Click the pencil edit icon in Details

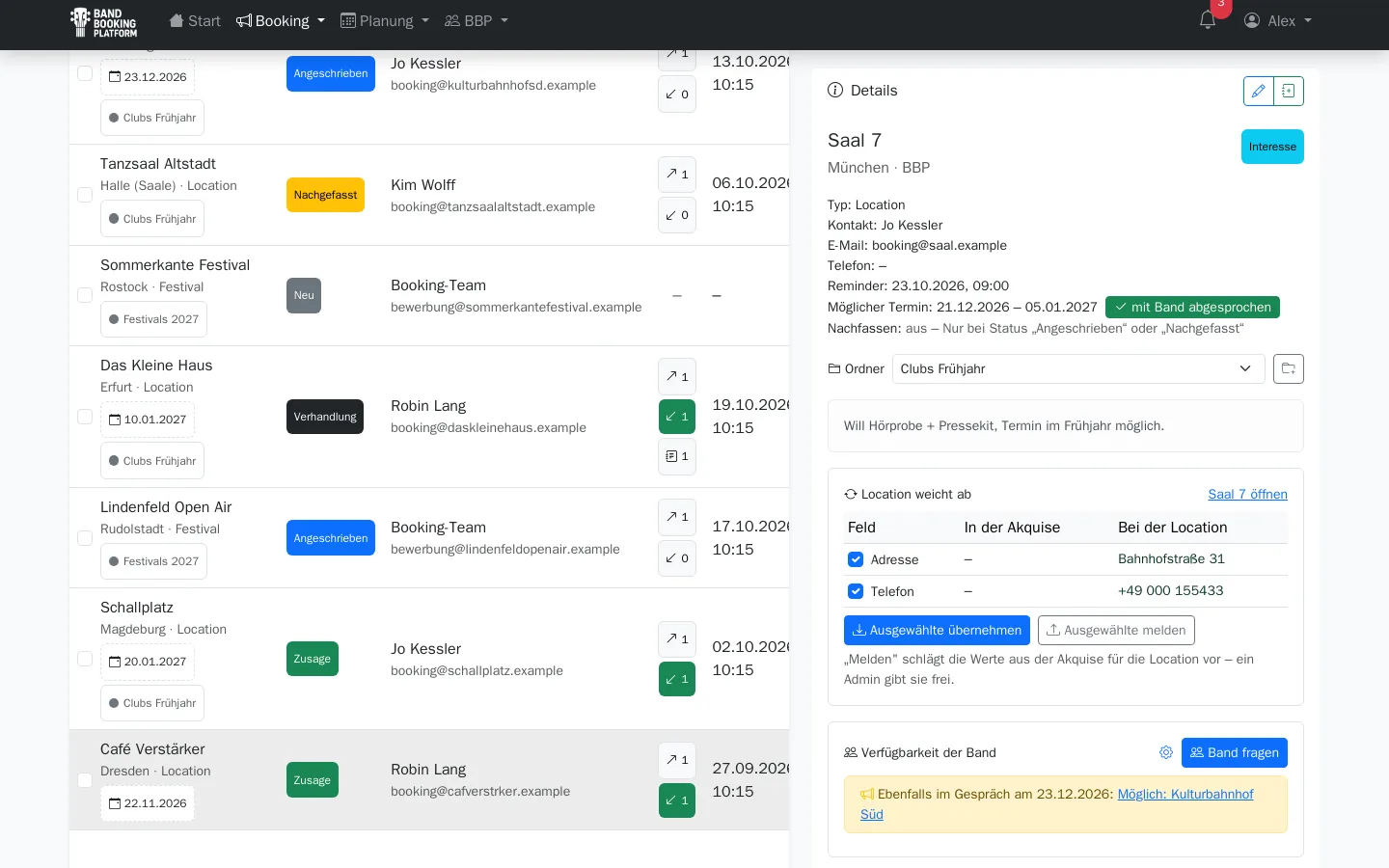coord(1259,91)
